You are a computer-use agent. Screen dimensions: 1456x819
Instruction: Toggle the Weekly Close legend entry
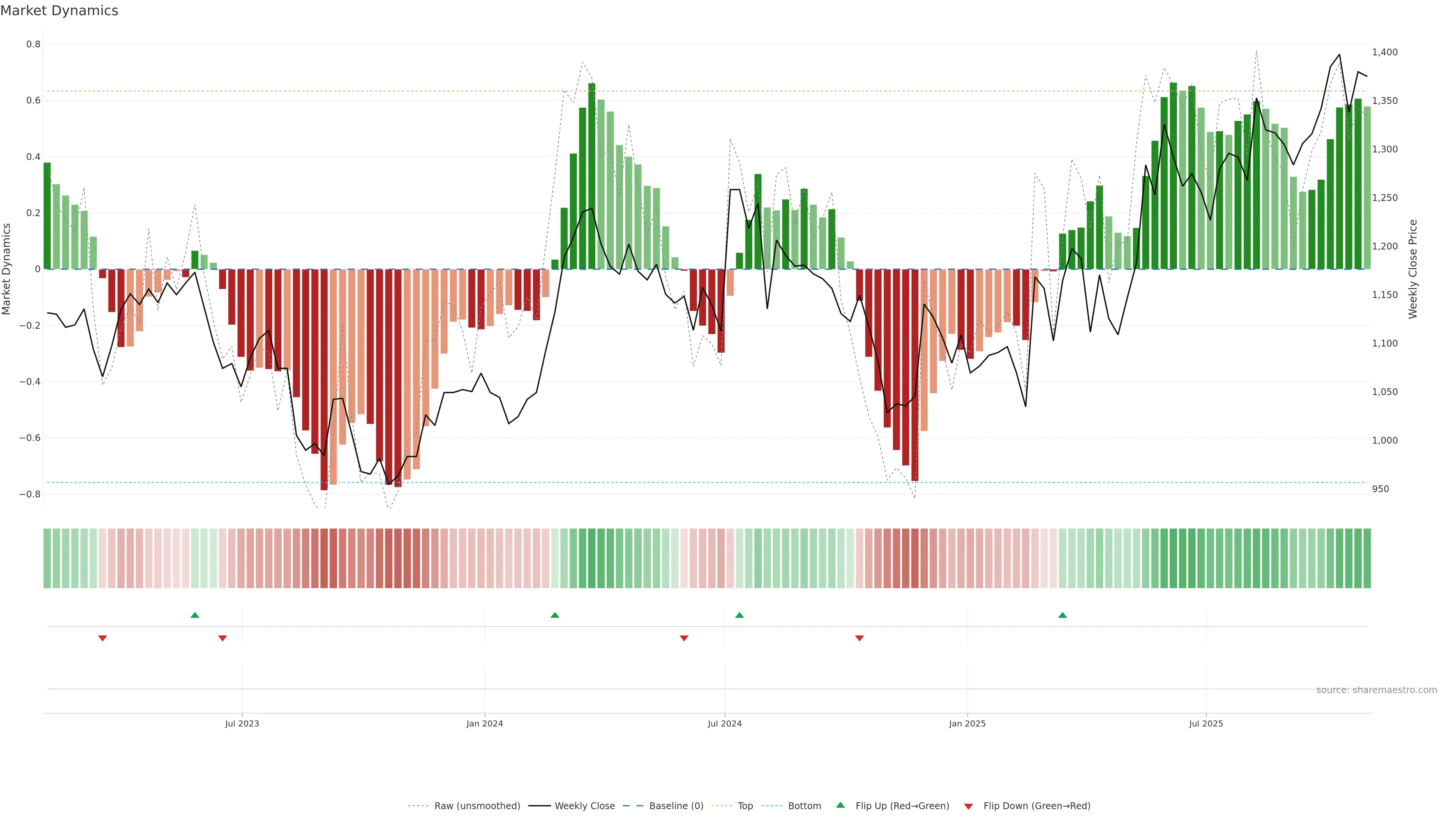point(584,806)
